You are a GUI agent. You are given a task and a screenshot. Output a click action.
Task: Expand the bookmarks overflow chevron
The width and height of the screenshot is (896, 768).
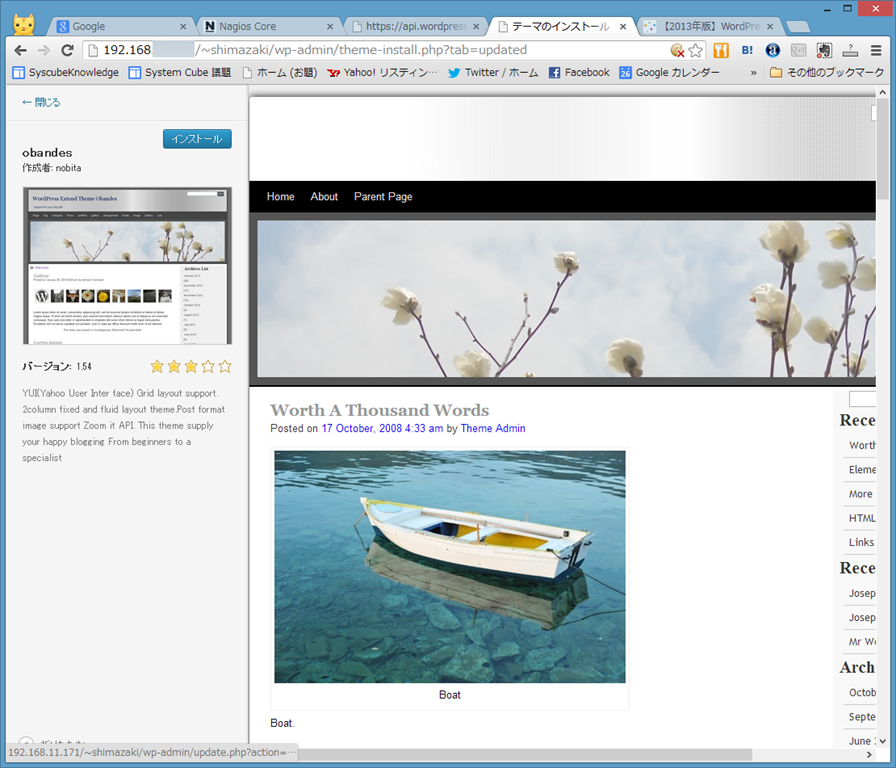pyautogui.click(x=753, y=73)
